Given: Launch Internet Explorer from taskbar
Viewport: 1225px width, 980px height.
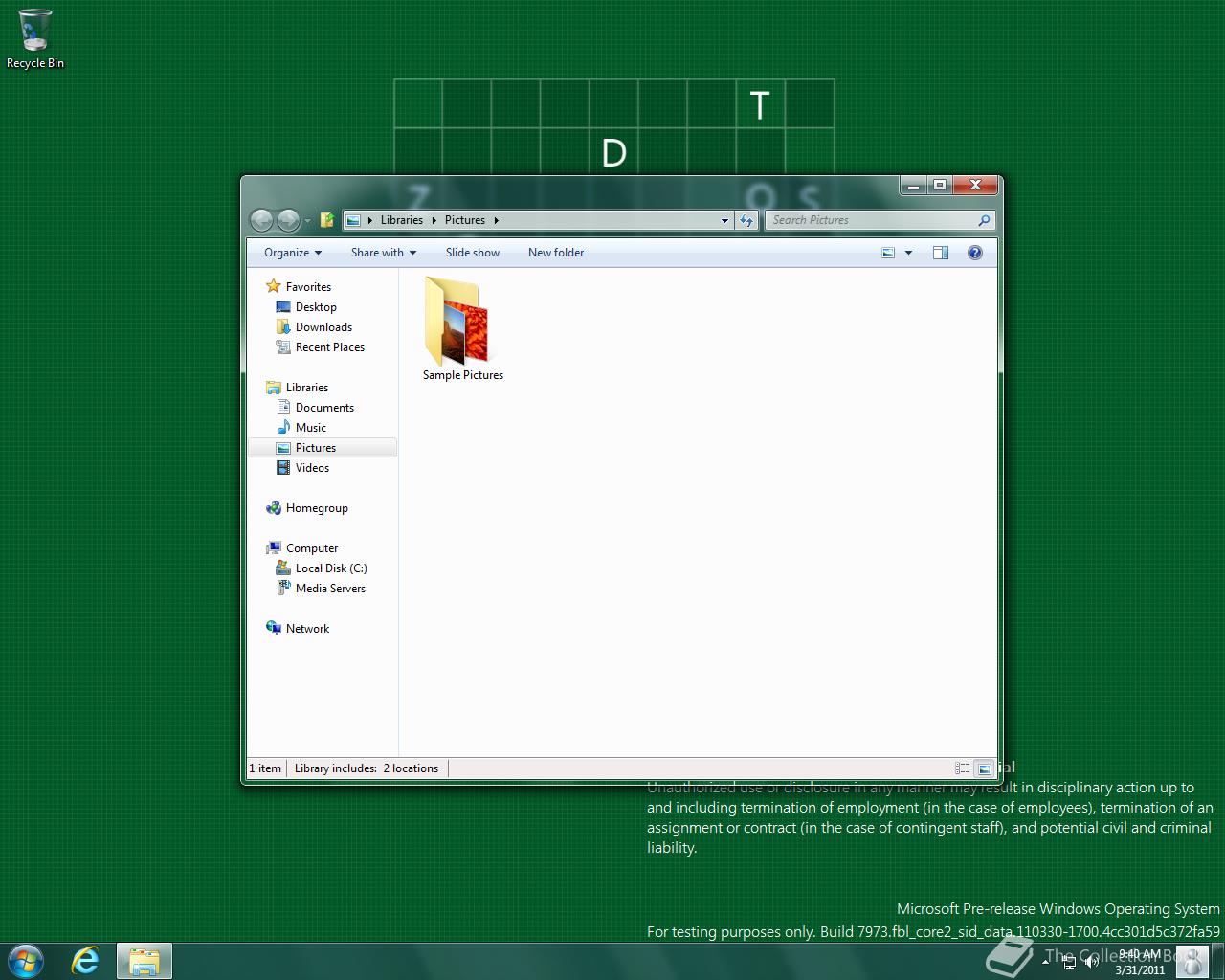Looking at the screenshot, I should pos(85,960).
